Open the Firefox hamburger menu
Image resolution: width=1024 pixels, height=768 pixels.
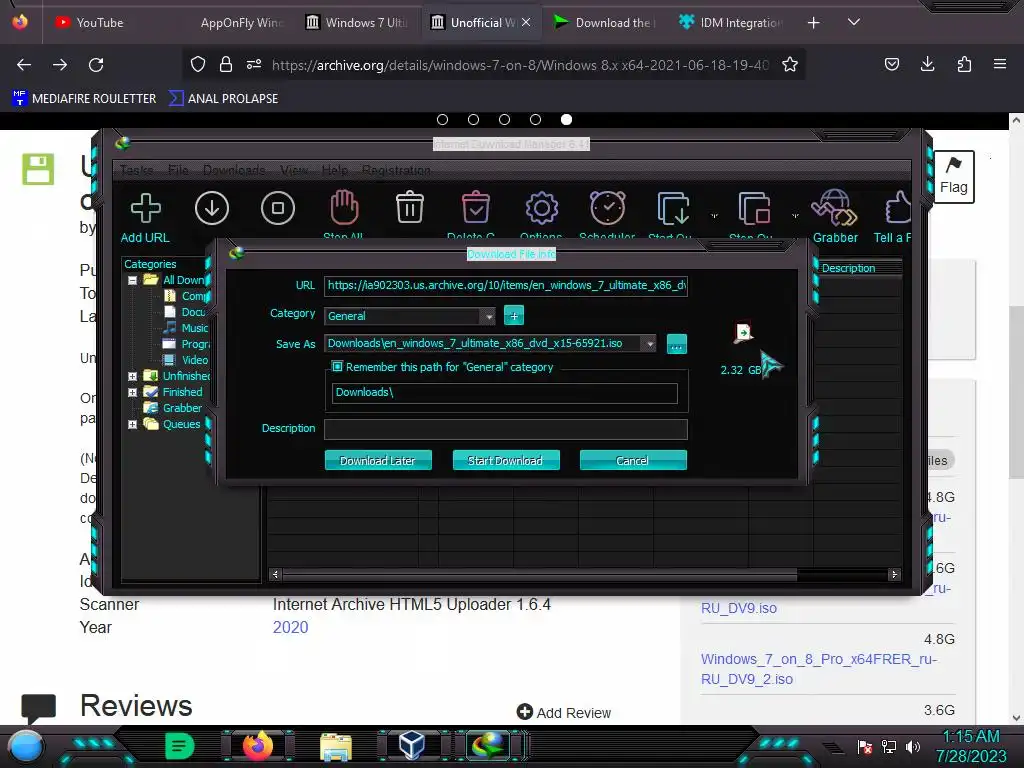[x=1000, y=64]
